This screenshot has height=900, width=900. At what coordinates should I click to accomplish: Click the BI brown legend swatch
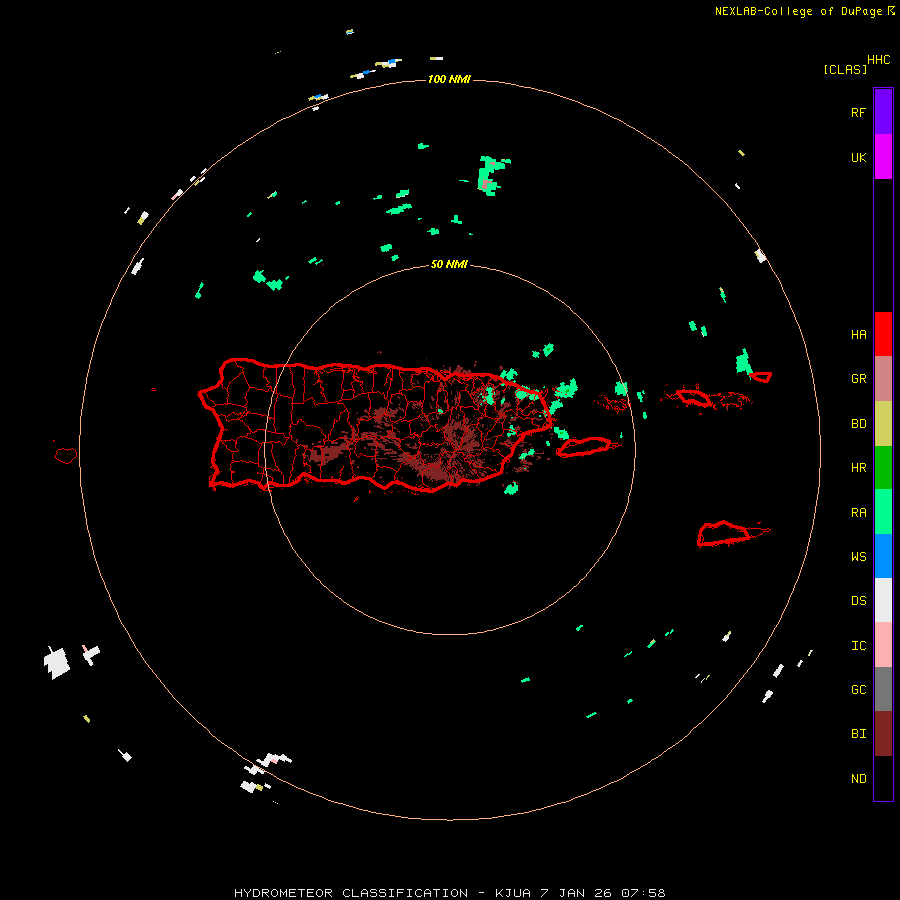pos(883,734)
